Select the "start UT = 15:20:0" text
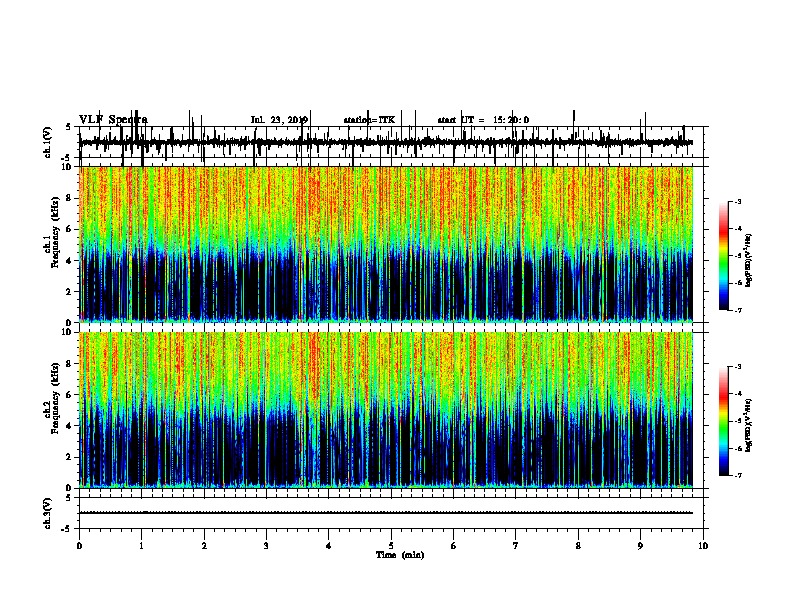 (483, 120)
